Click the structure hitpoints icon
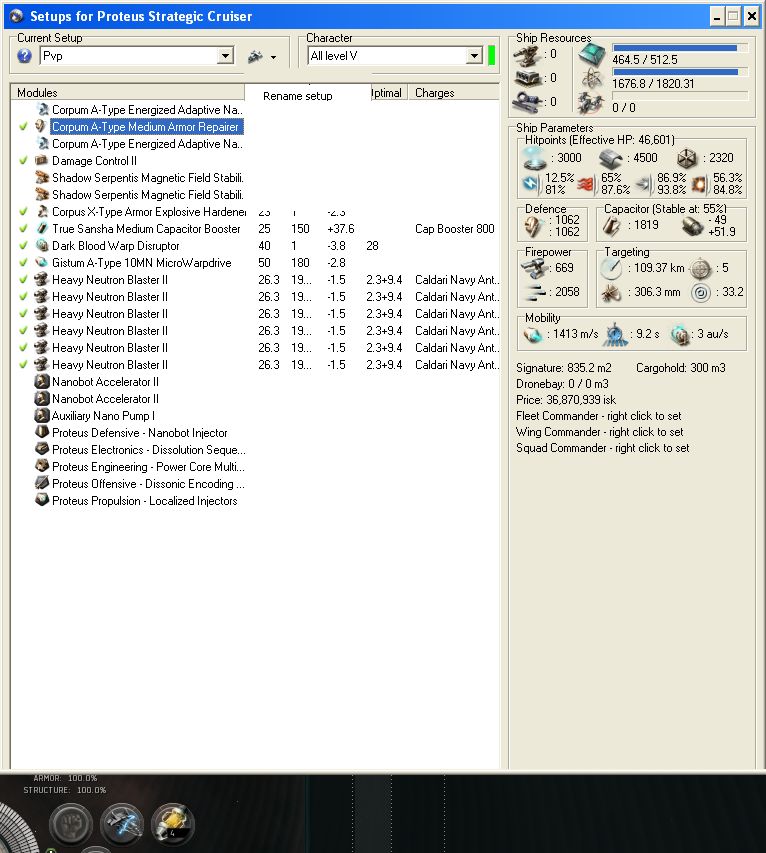 687,158
